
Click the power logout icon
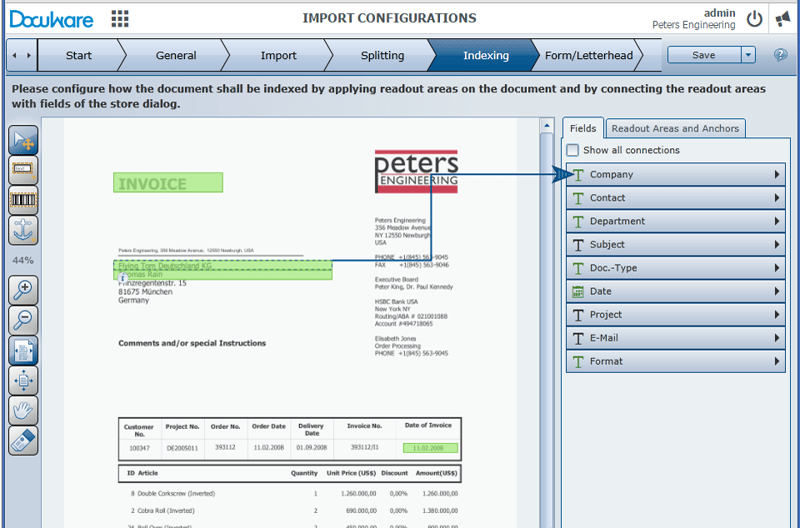[754, 19]
